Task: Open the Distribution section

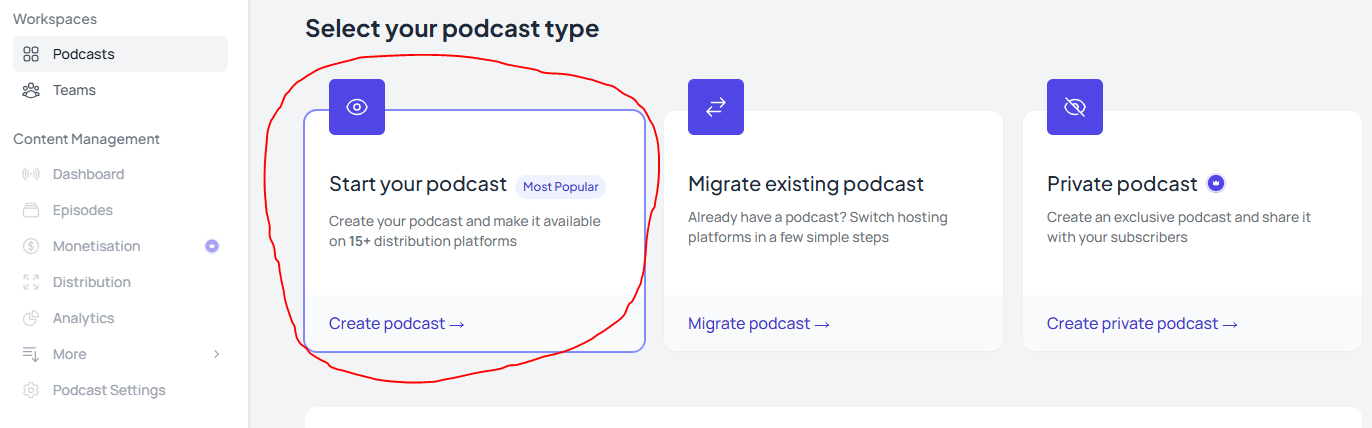Action: [x=120, y=282]
